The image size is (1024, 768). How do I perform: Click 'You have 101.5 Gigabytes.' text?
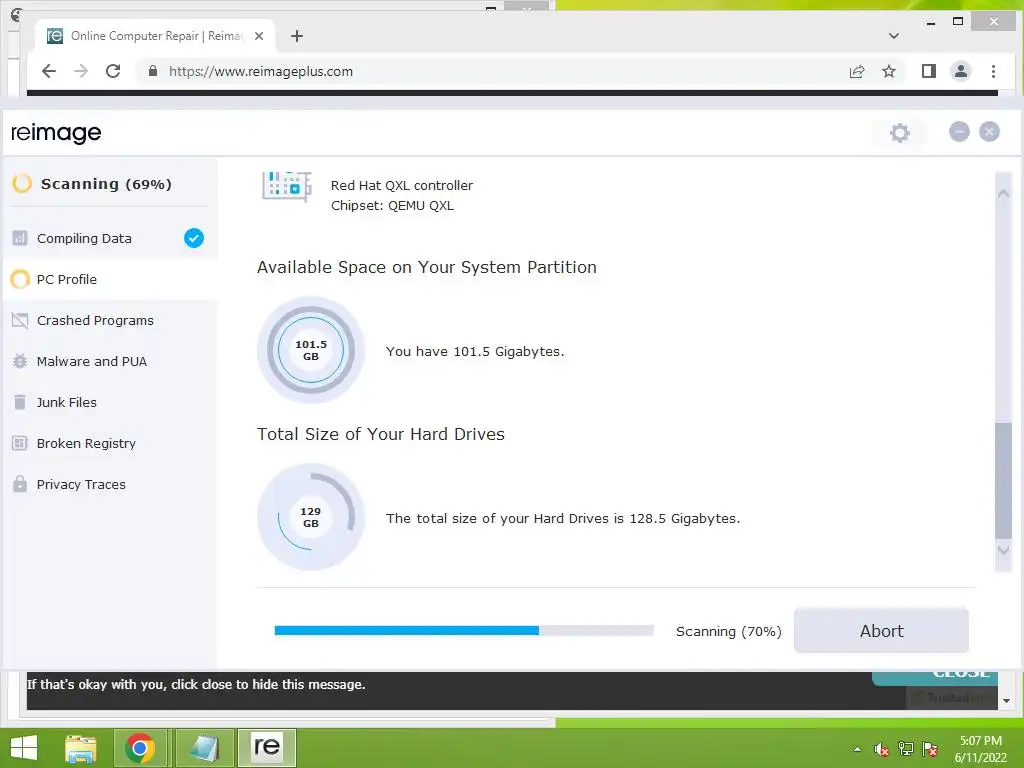(x=475, y=351)
